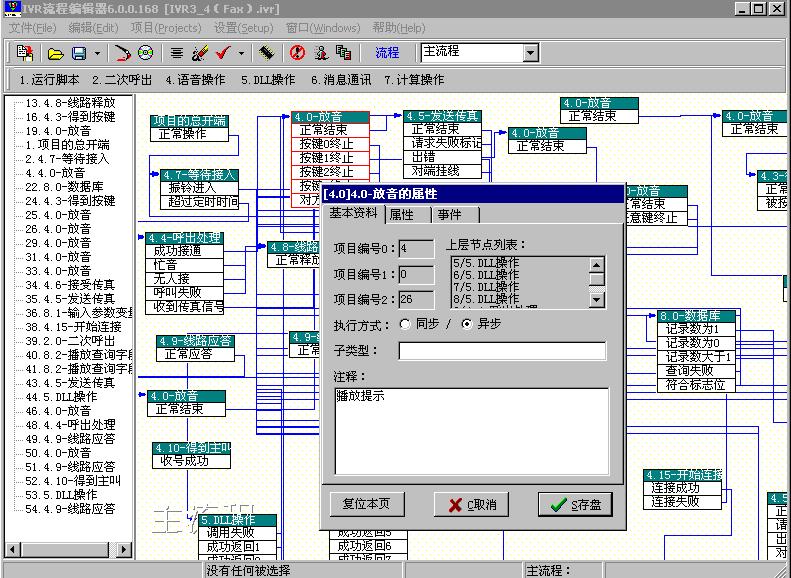Click the red prohibition sign toolbar icon

pyautogui.click(x=298, y=52)
